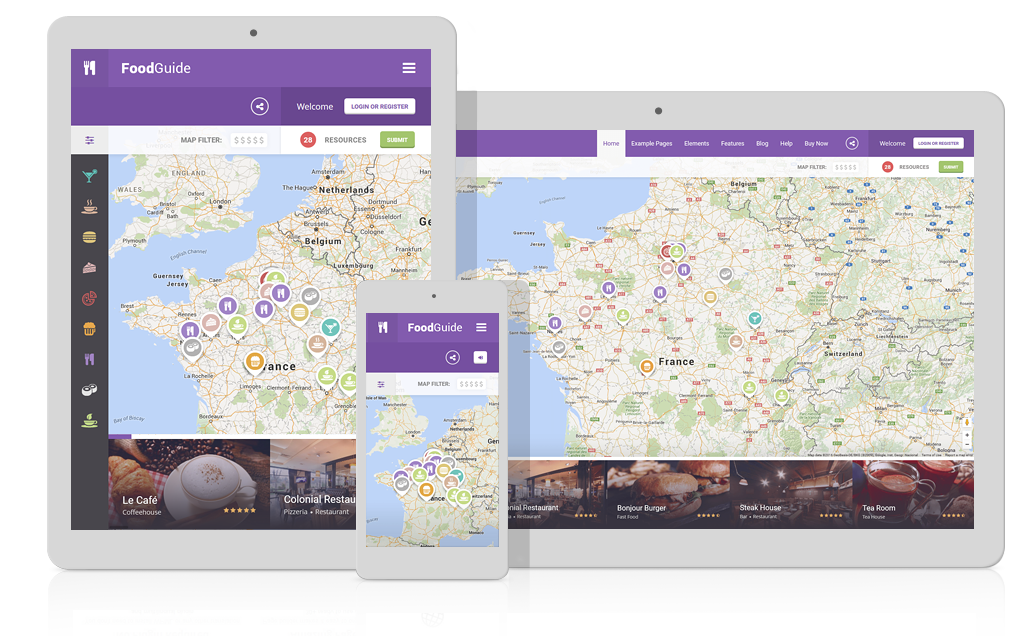Viewport: 1034px width, 639px height.
Task: Open Tea Room card on wide tablet
Action: [913, 494]
